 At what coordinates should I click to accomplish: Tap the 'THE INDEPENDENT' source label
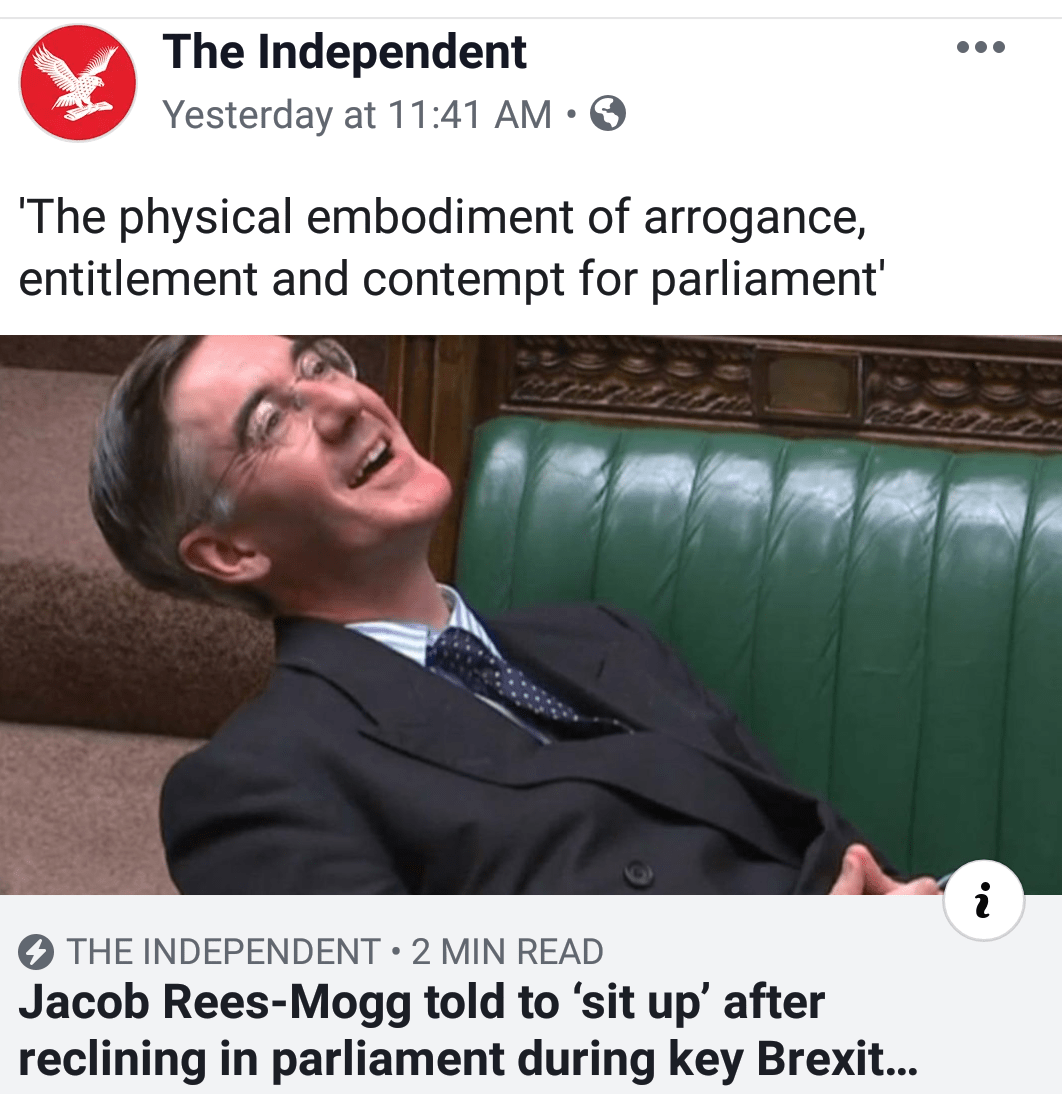click(223, 952)
